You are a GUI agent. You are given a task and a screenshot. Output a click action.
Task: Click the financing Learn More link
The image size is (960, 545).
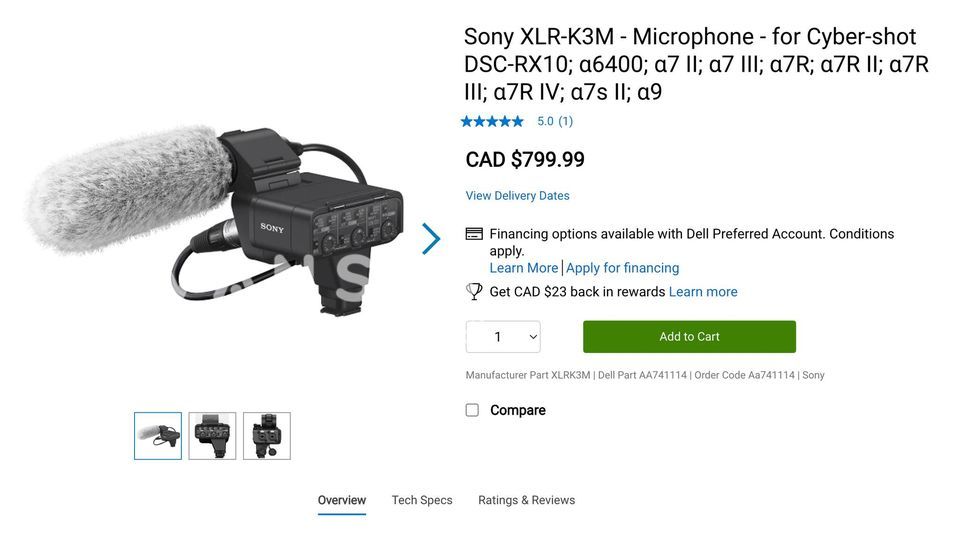click(x=523, y=268)
